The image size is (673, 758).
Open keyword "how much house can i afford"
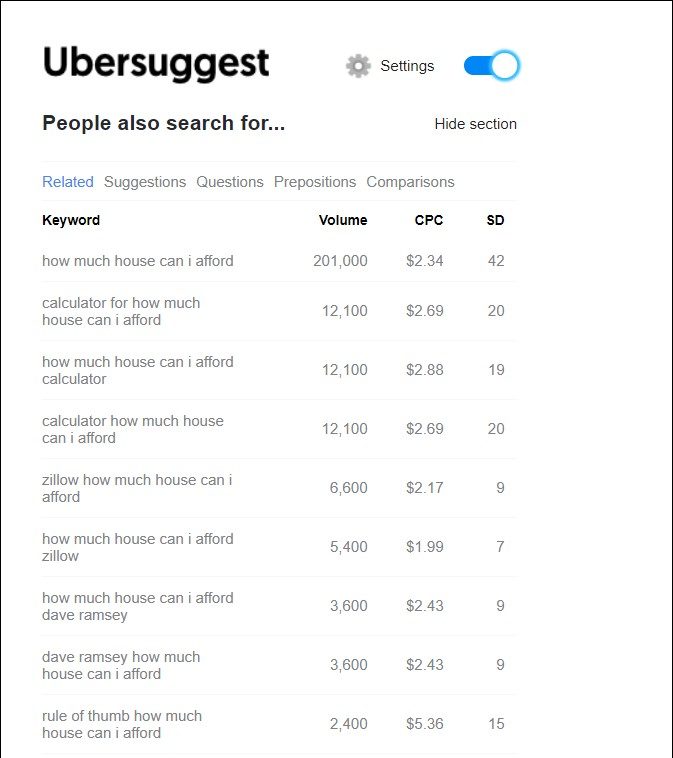click(x=138, y=261)
